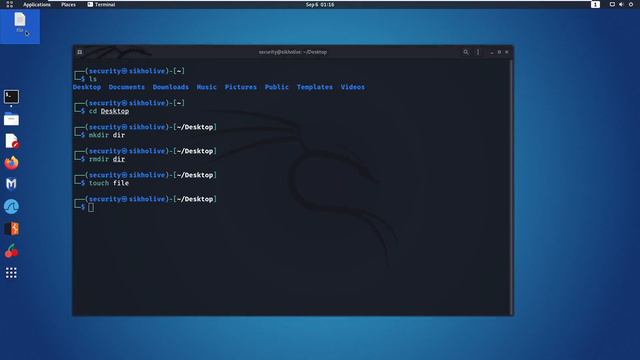Viewport: 640px width, 360px height.
Task: Click the 'Music' entry in the ls output
Action: 207,87
